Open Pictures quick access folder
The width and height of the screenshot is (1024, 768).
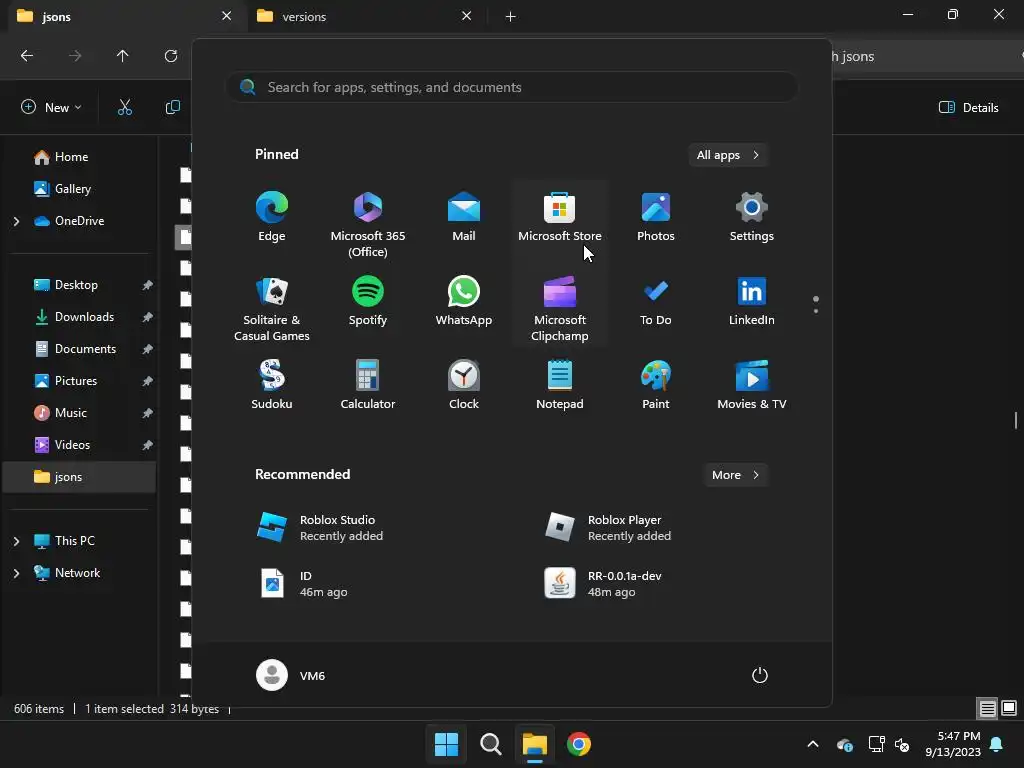(x=78, y=381)
